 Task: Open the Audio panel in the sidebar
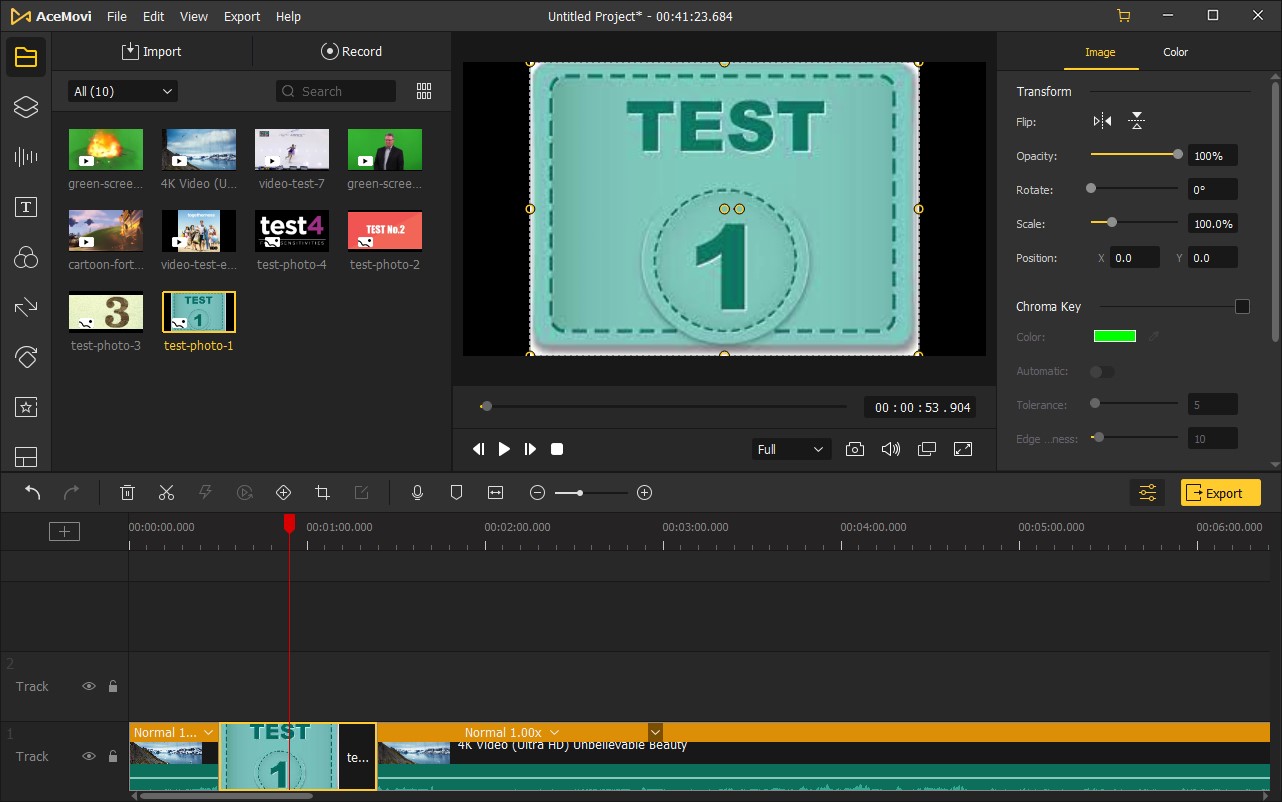26,156
